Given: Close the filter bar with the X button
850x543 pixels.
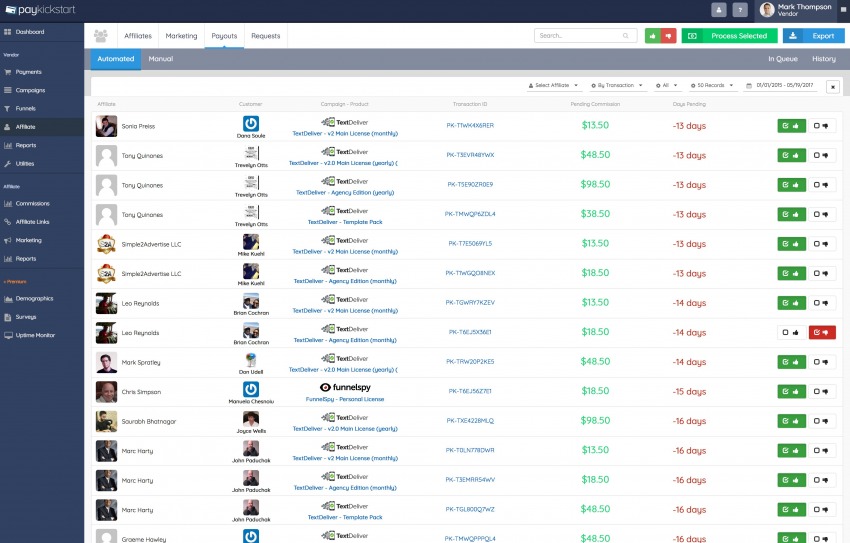Looking at the screenshot, I should click(x=833, y=86).
